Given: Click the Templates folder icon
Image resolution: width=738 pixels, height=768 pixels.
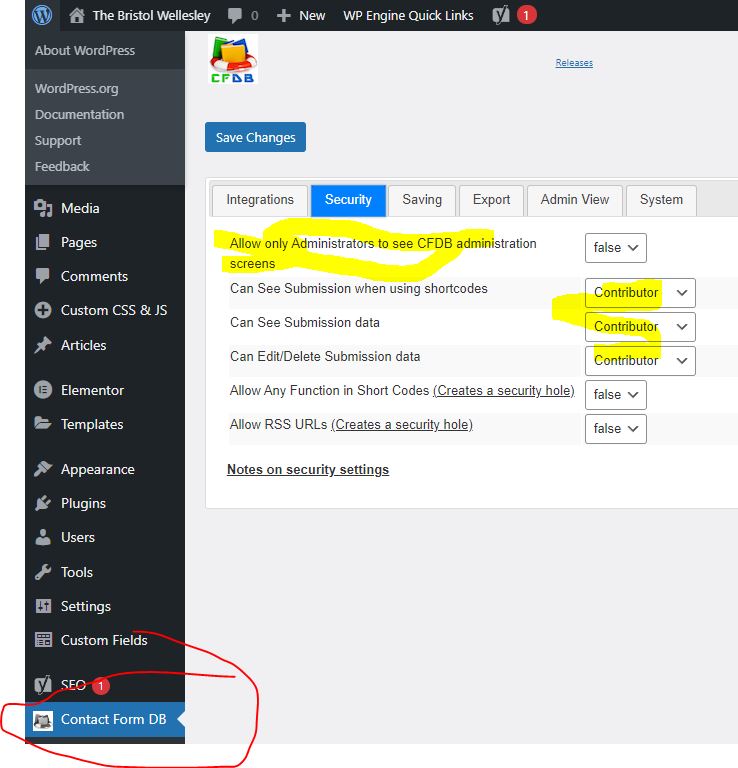Looking at the screenshot, I should tap(43, 423).
